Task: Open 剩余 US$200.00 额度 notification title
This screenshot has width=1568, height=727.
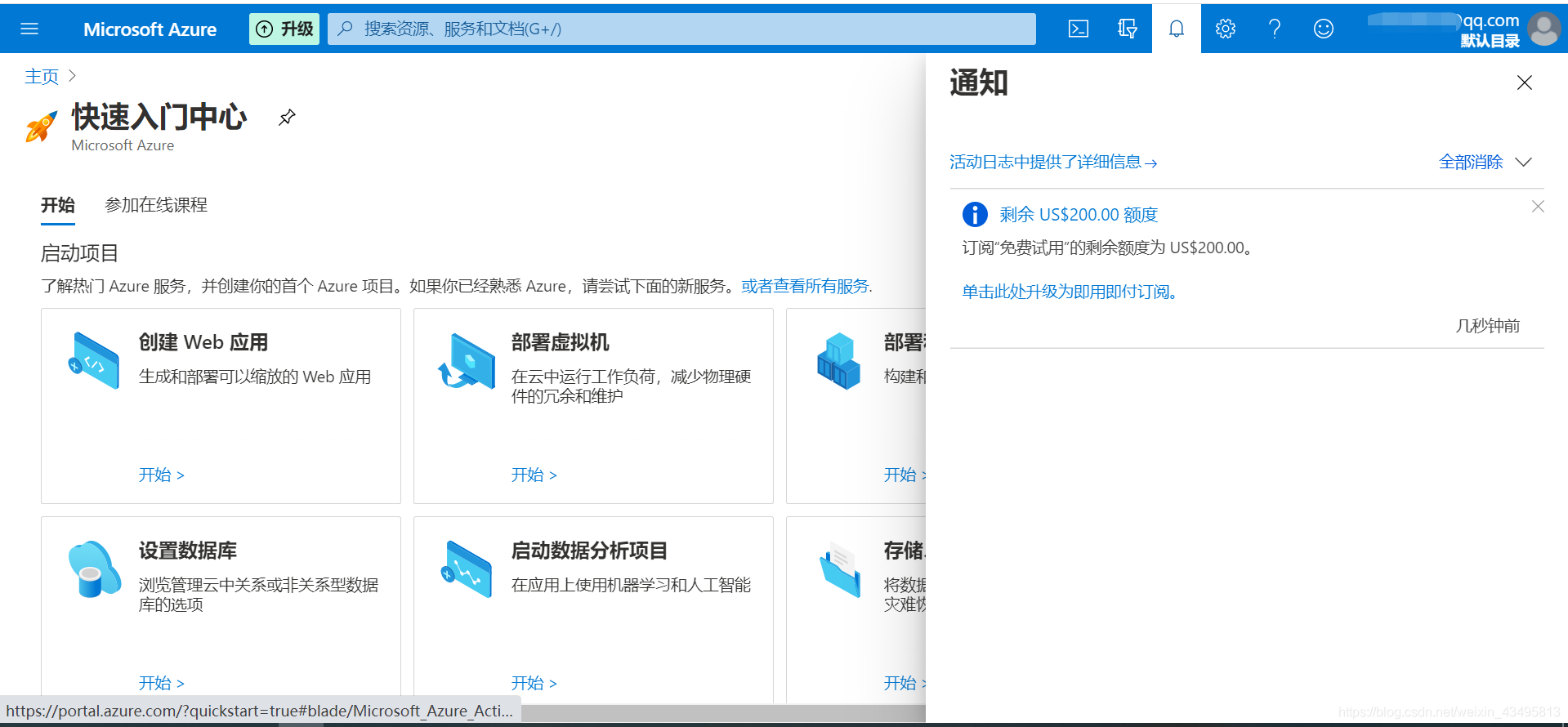Action: pos(1079,215)
